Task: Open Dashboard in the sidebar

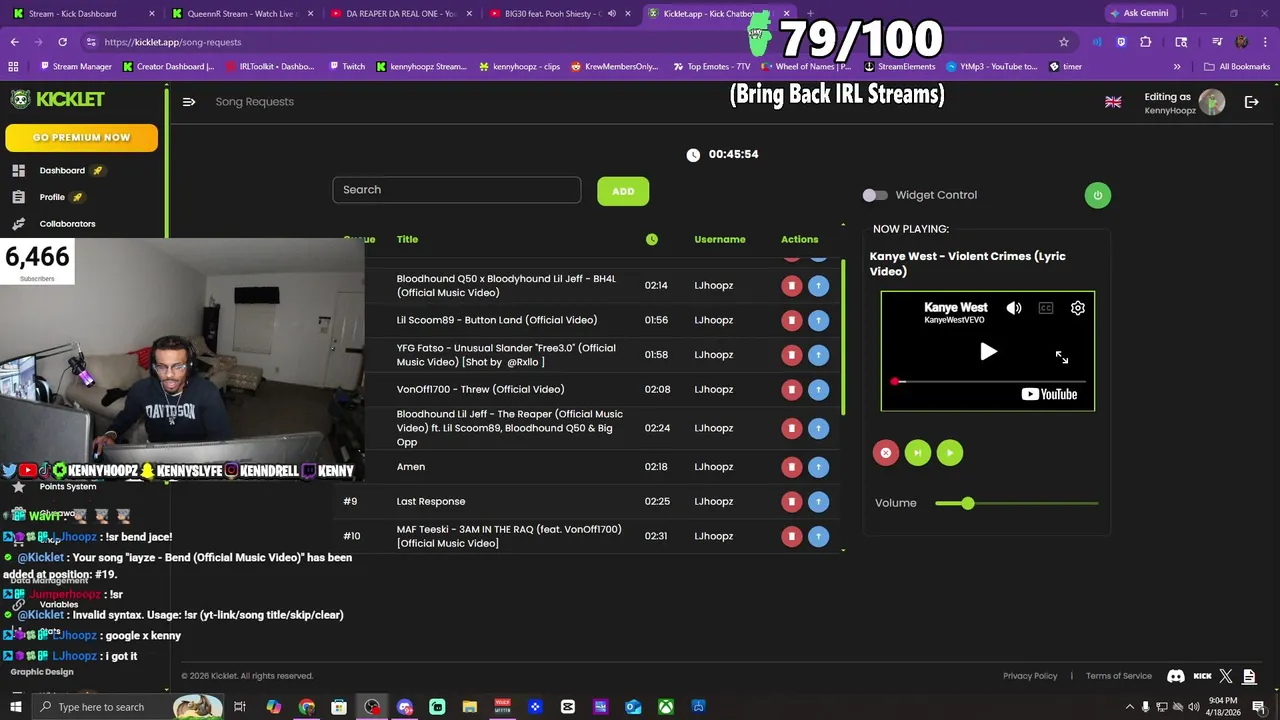Action: 62,171
